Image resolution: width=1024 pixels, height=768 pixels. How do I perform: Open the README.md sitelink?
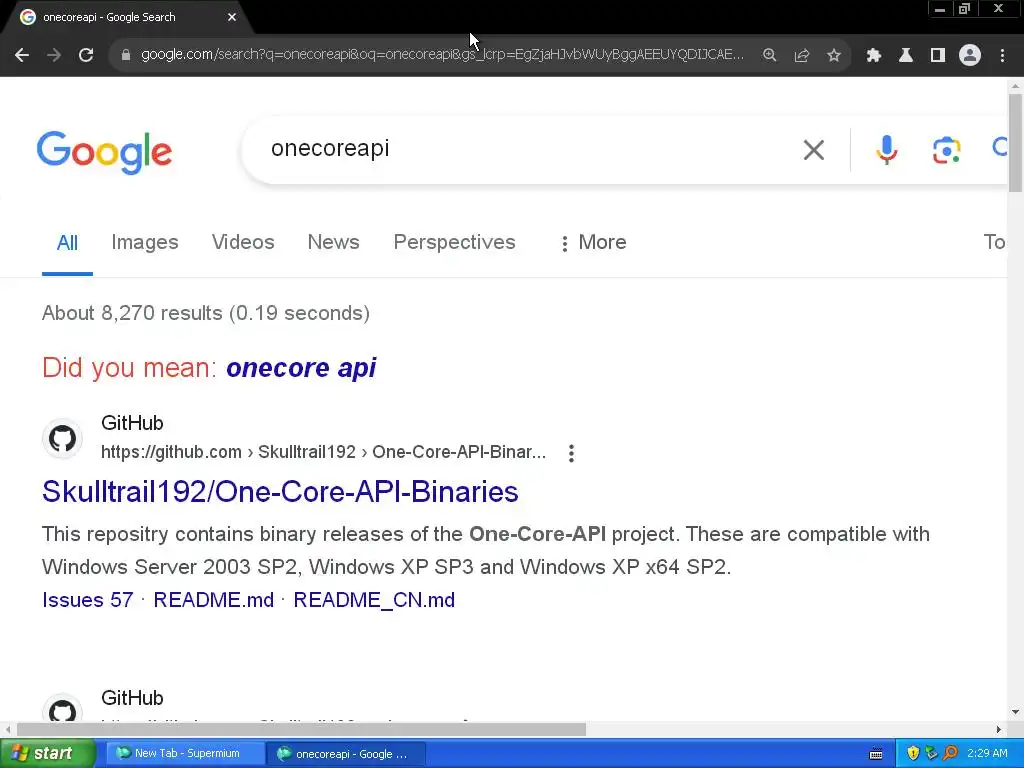point(214,600)
